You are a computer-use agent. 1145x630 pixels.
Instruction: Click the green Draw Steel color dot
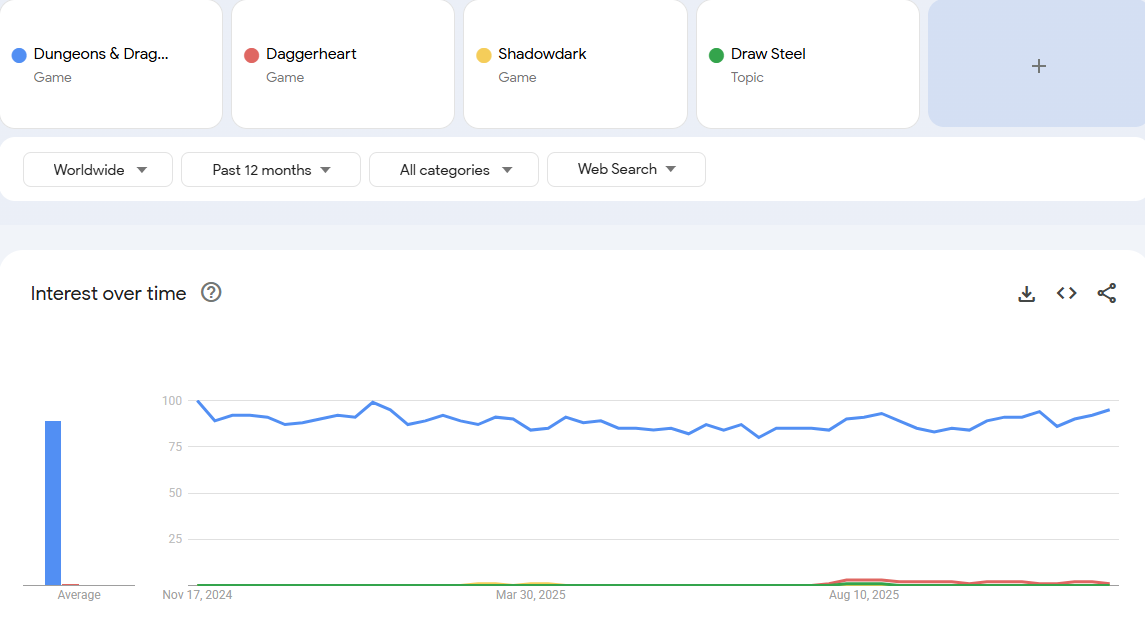[716, 55]
